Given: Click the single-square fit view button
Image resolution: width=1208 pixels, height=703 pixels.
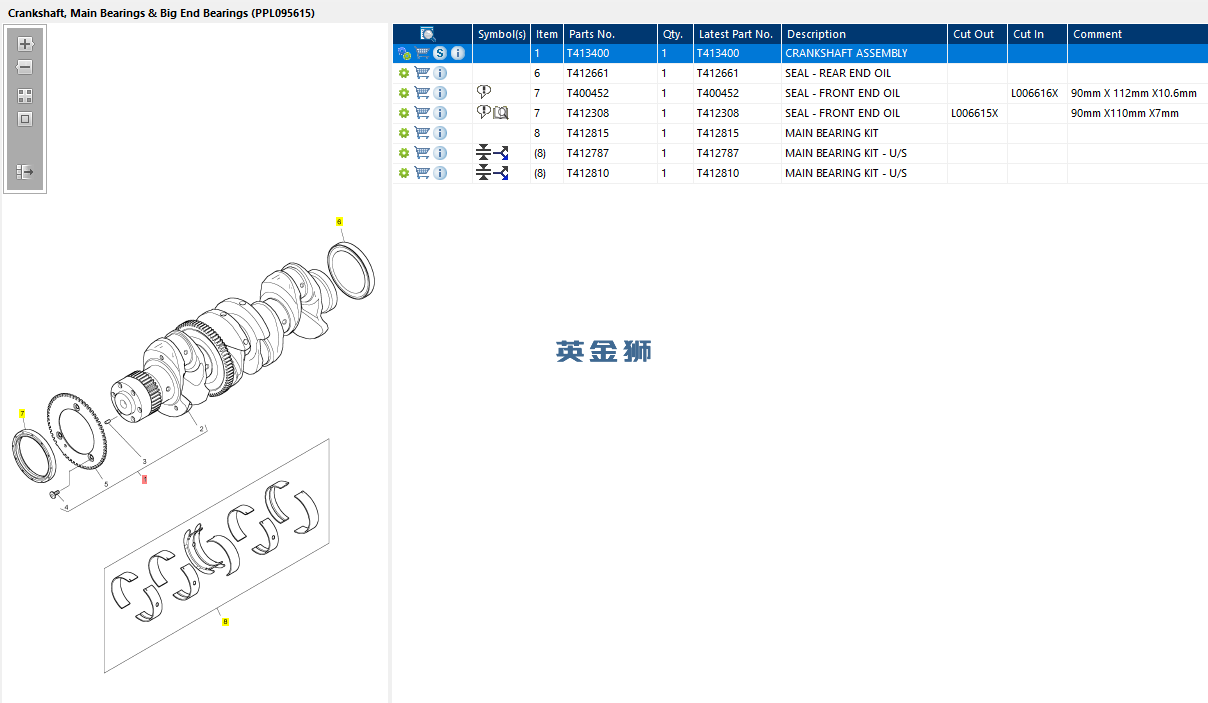Looking at the screenshot, I should coord(25,119).
